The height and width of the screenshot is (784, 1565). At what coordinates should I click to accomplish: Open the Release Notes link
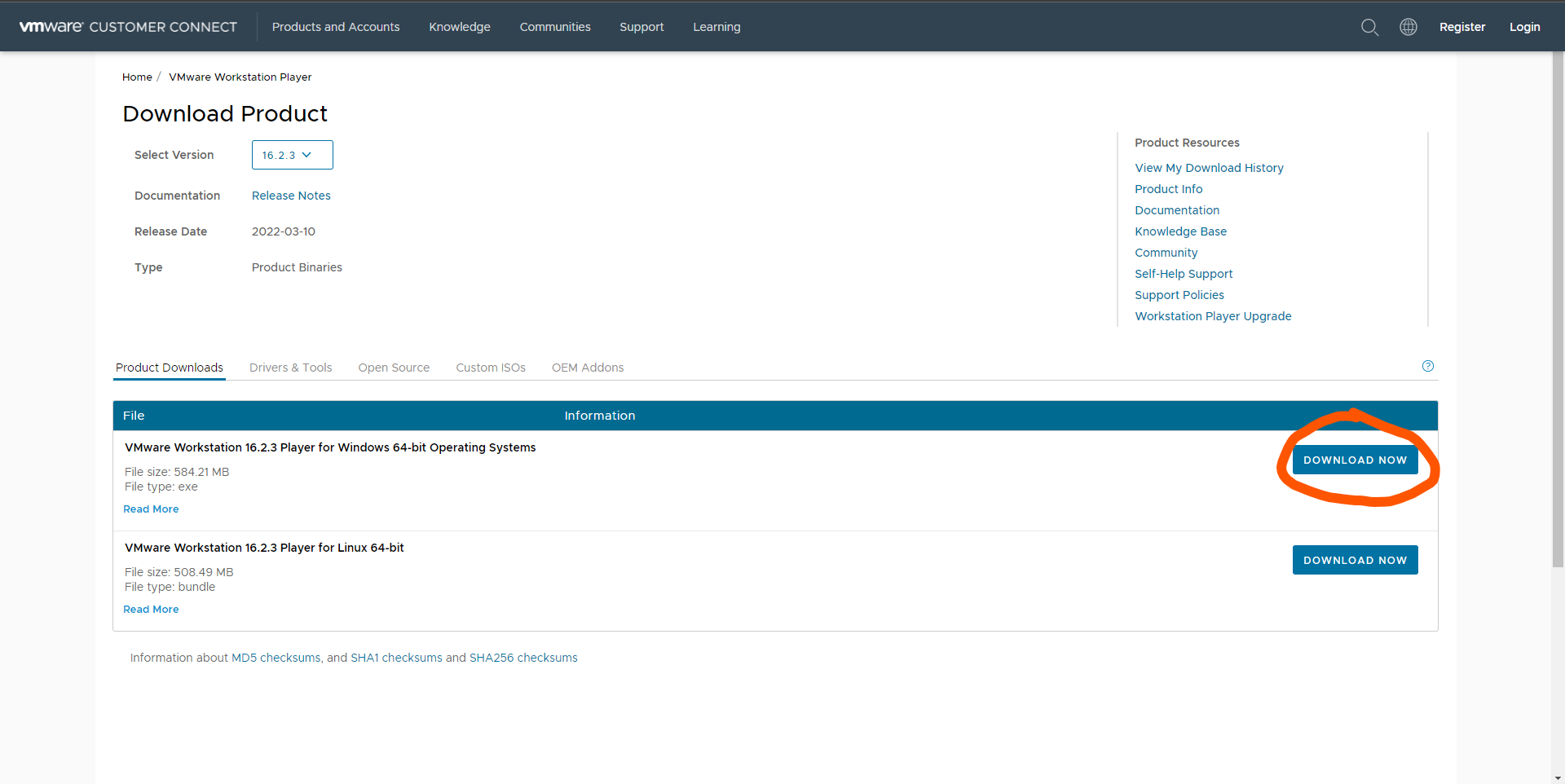pyautogui.click(x=291, y=196)
